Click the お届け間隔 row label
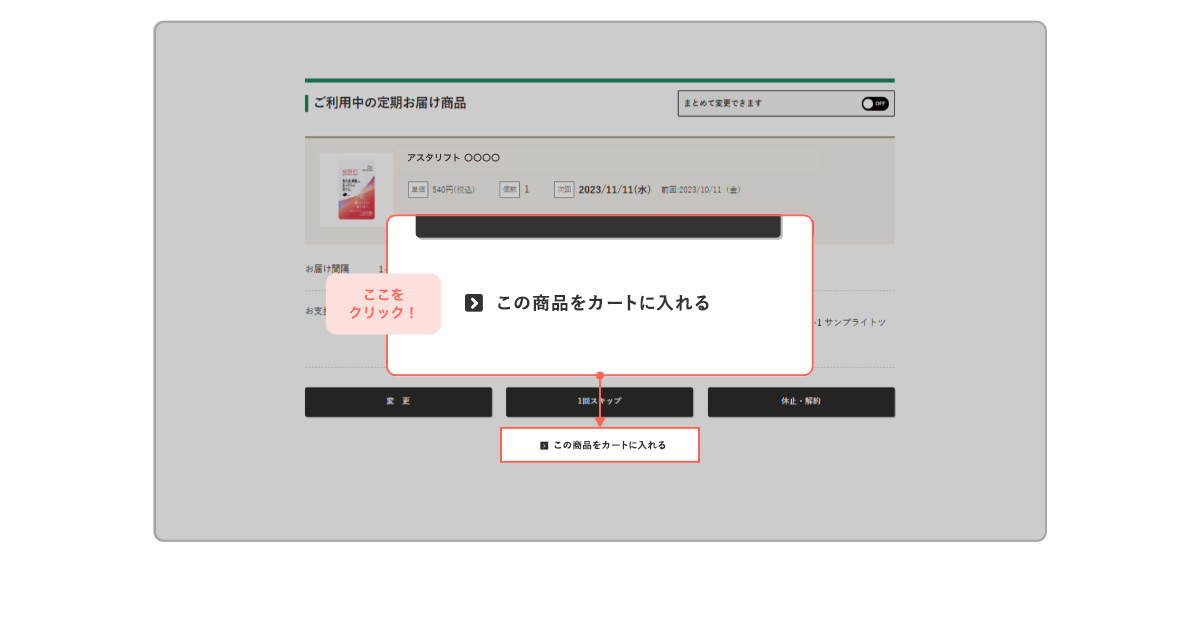 click(327, 269)
